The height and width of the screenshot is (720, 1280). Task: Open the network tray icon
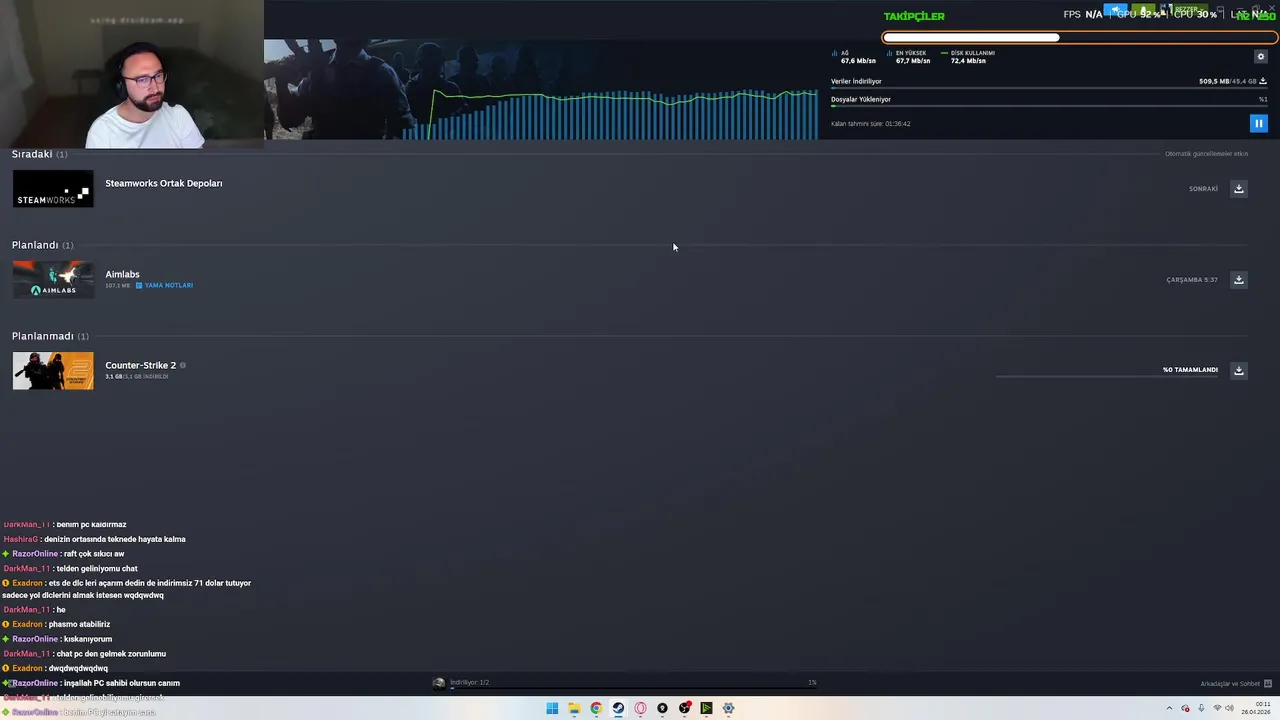click(x=1217, y=708)
